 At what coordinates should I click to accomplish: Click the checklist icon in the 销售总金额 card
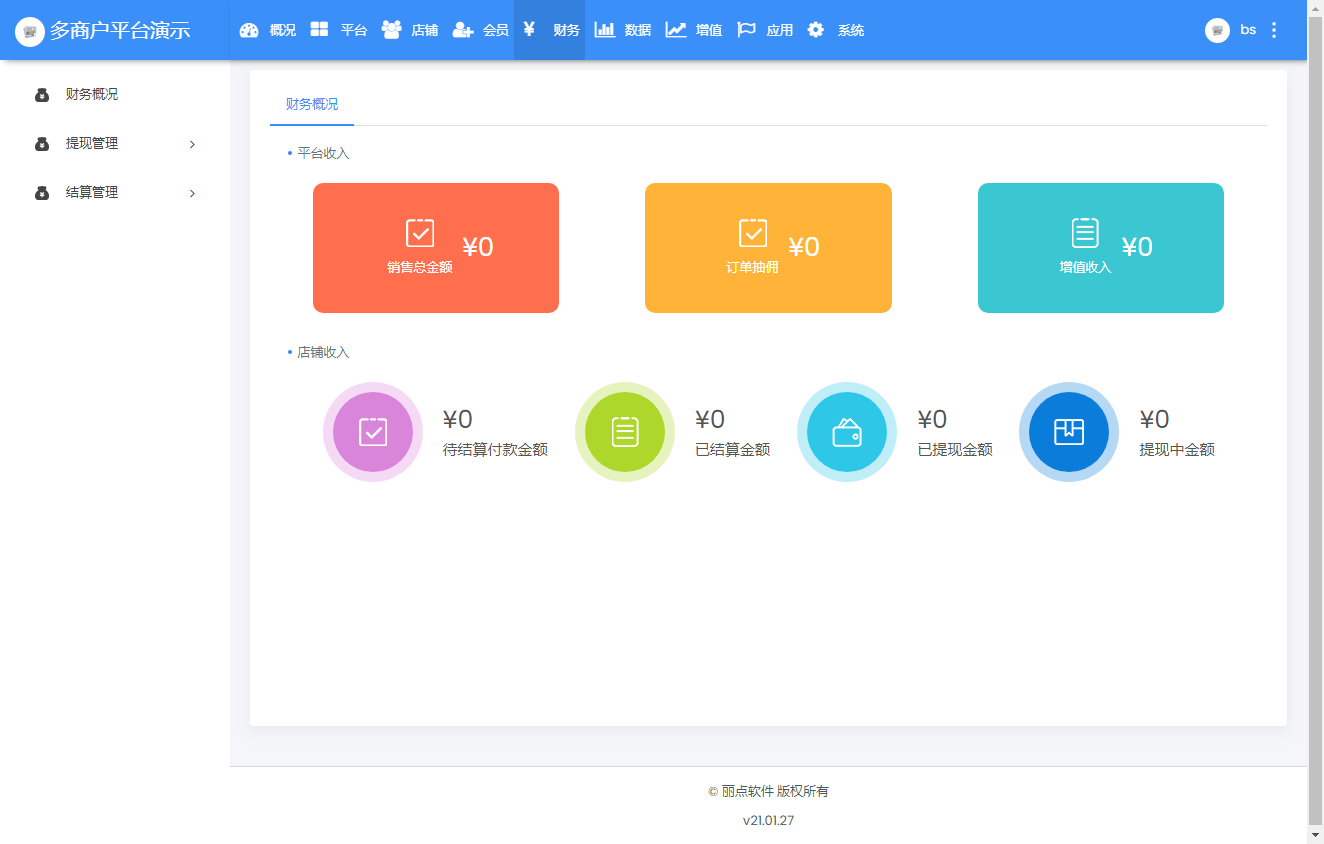(x=420, y=233)
